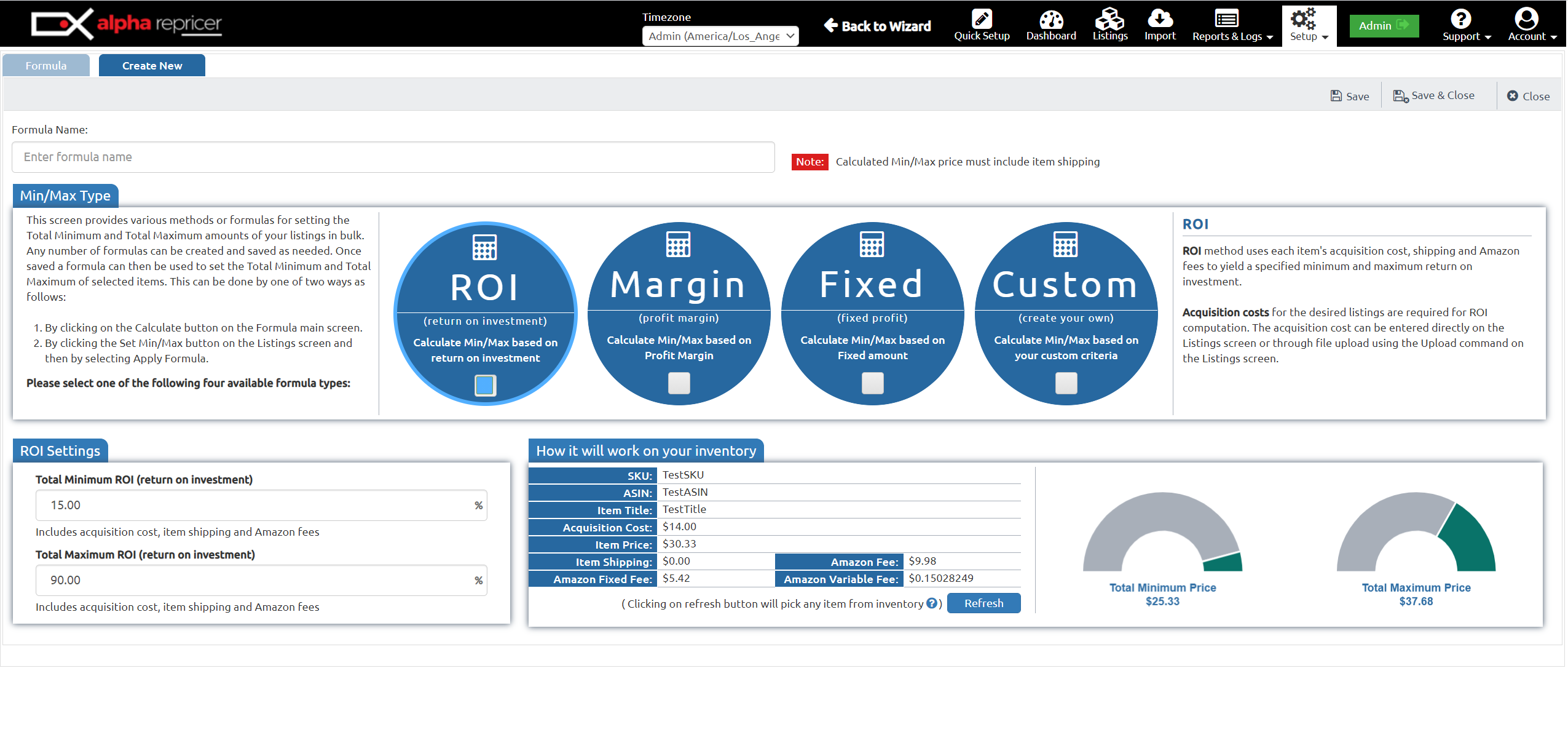Select the Margin formula checkbox

[679, 383]
